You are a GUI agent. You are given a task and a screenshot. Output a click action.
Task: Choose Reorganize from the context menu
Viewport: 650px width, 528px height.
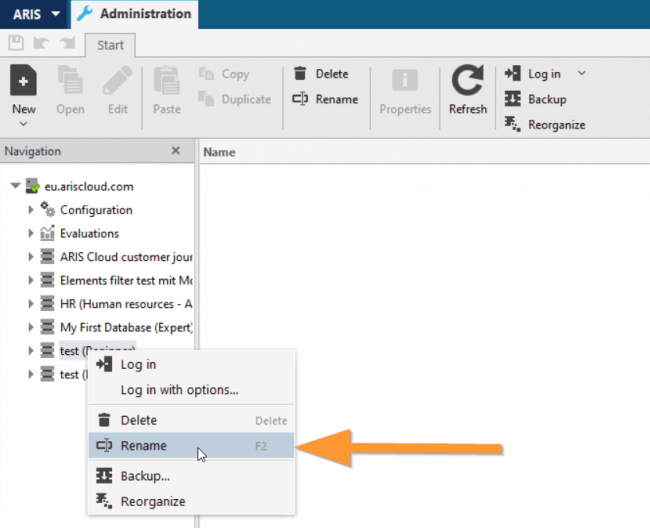point(192,501)
